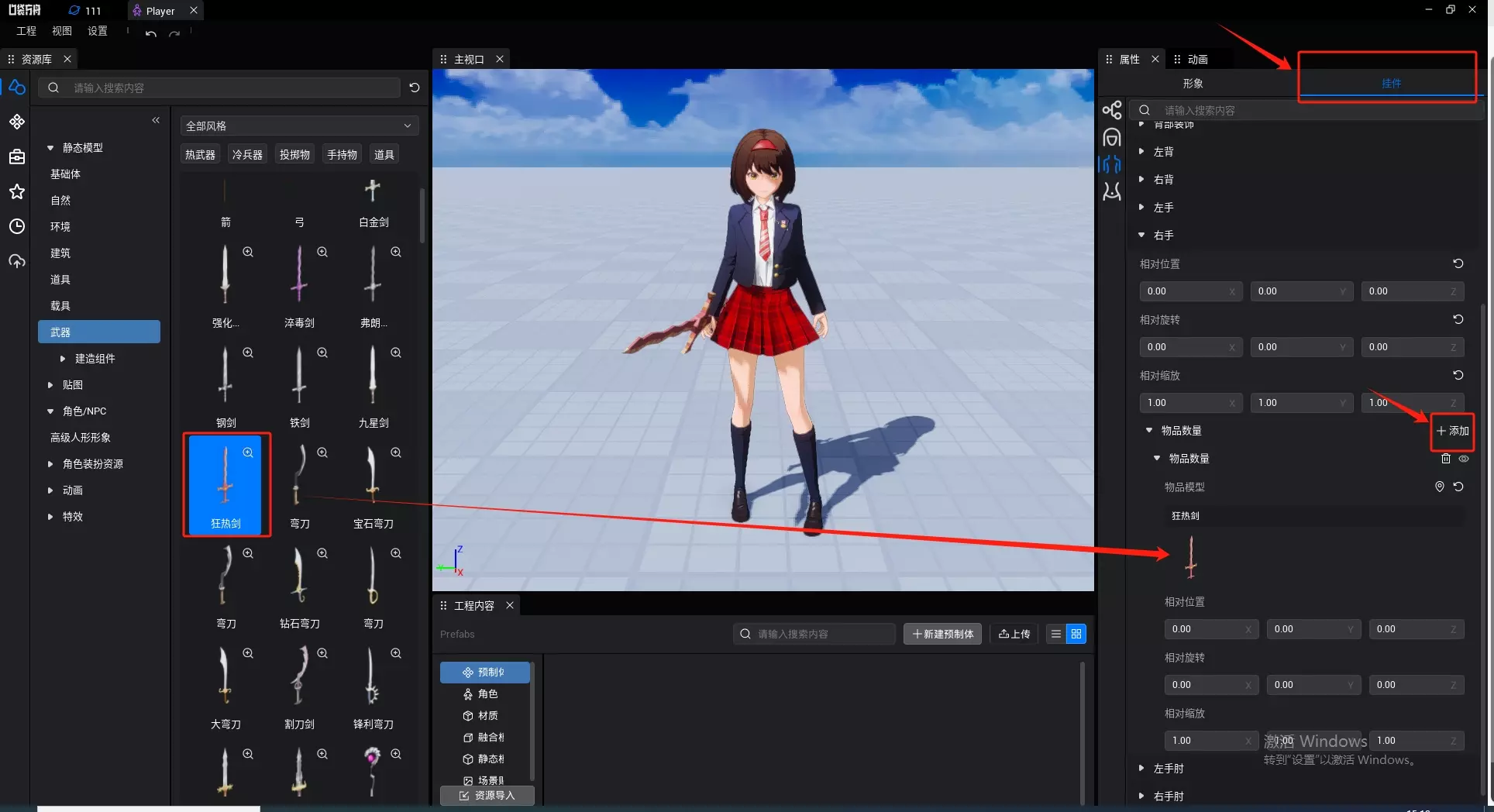This screenshot has width=1494, height=812.
Task: Click the 新建预制体 button
Action: 943,634
